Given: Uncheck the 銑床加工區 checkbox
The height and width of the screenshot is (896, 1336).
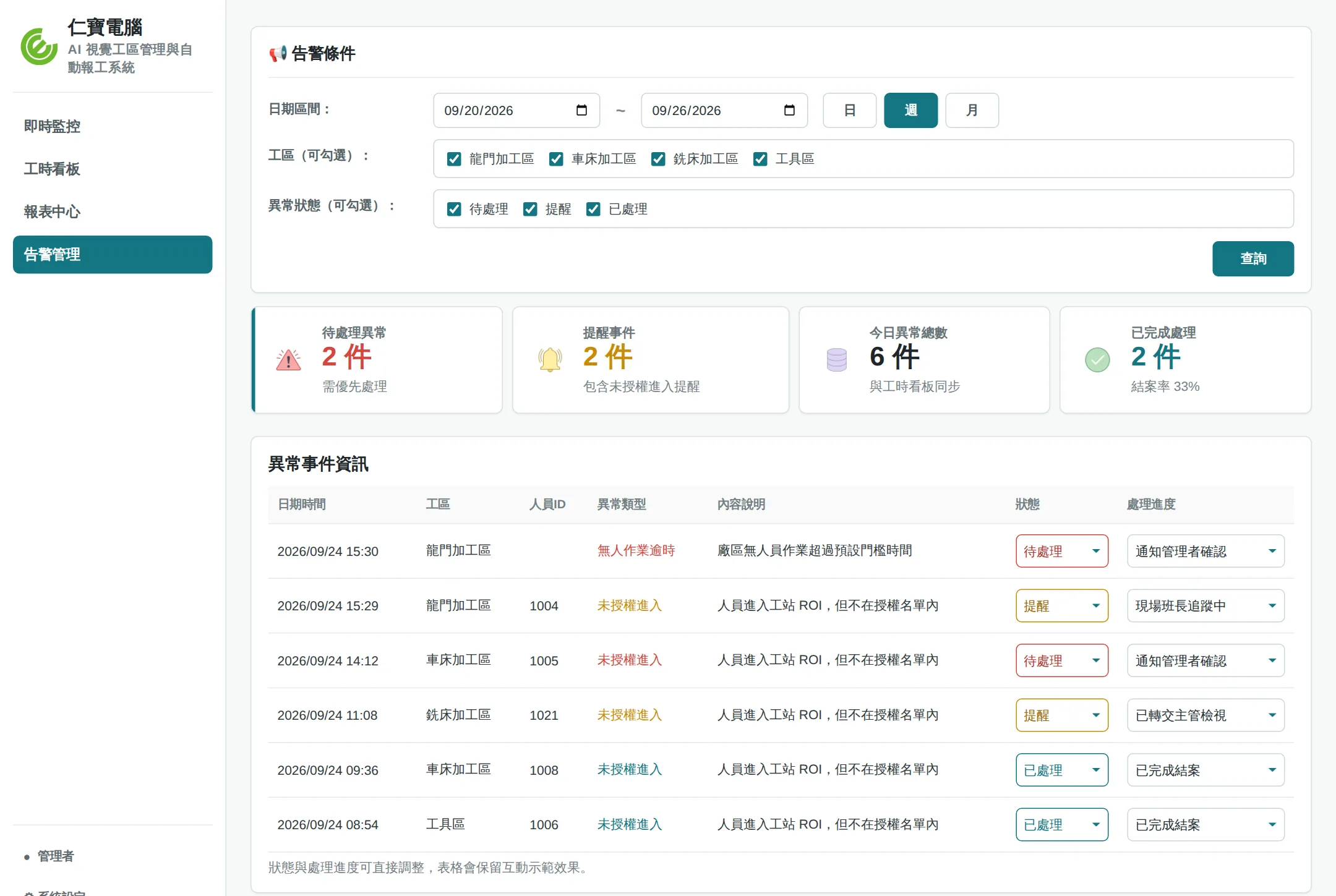Looking at the screenshot, I should (x=658, y=159).
